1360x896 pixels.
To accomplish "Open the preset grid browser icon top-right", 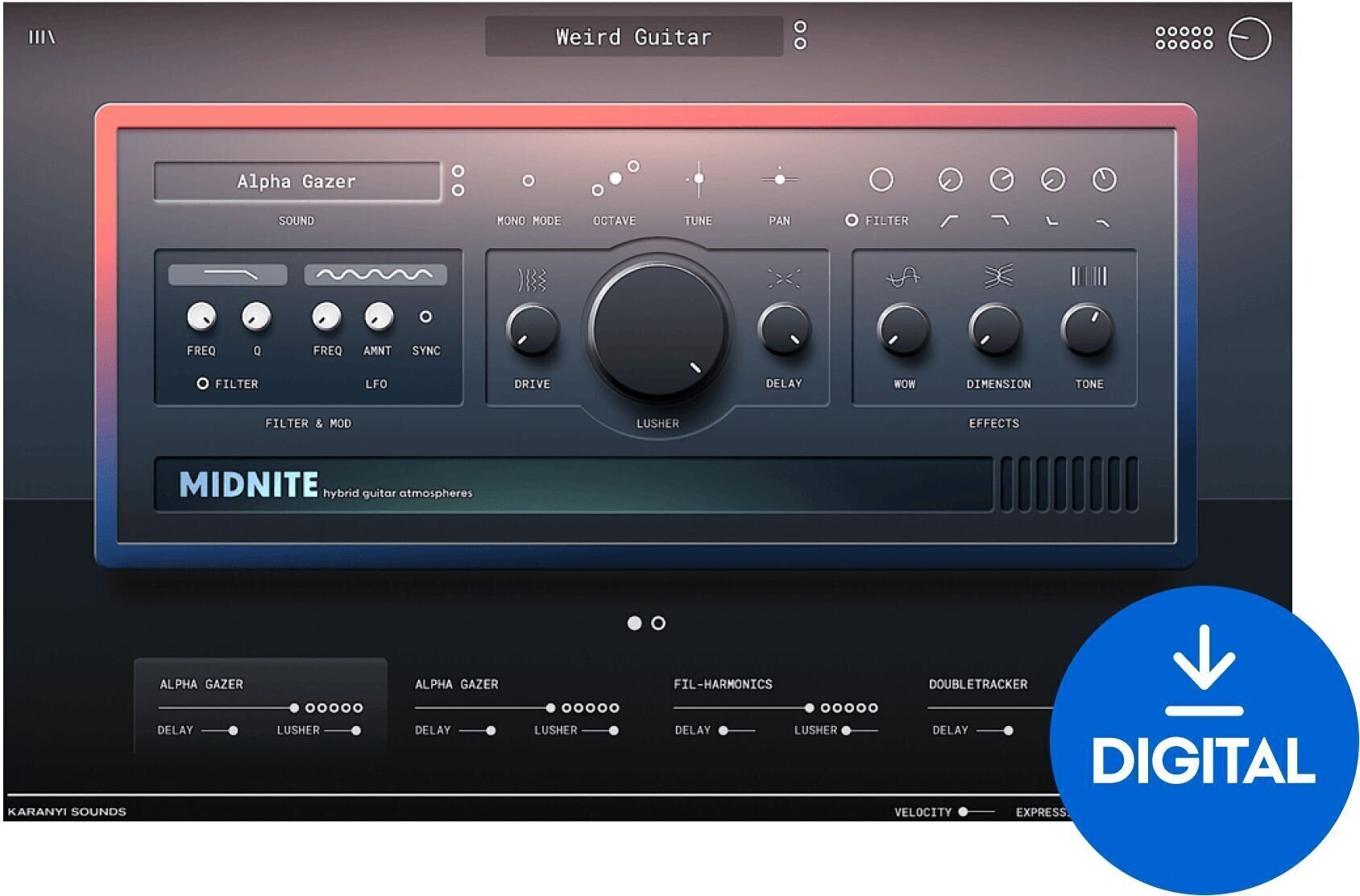I will click(1184, 38).
